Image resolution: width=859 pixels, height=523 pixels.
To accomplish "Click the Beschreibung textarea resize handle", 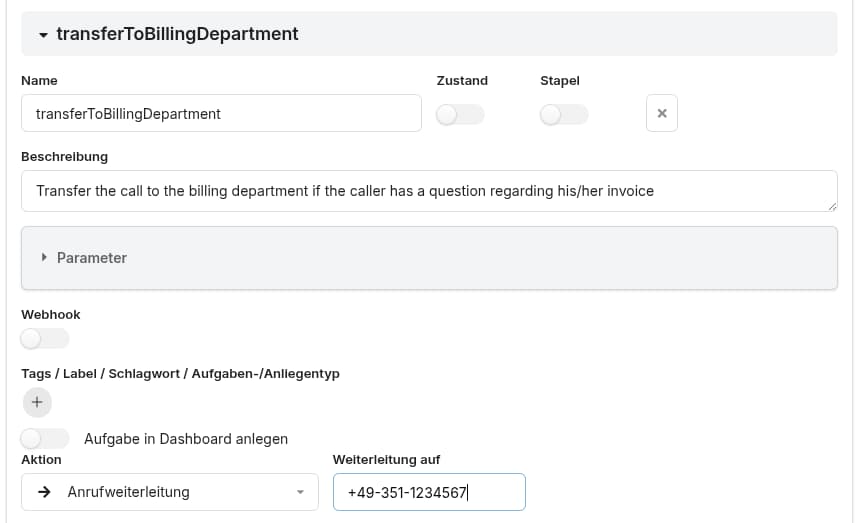I will (831, 205).
